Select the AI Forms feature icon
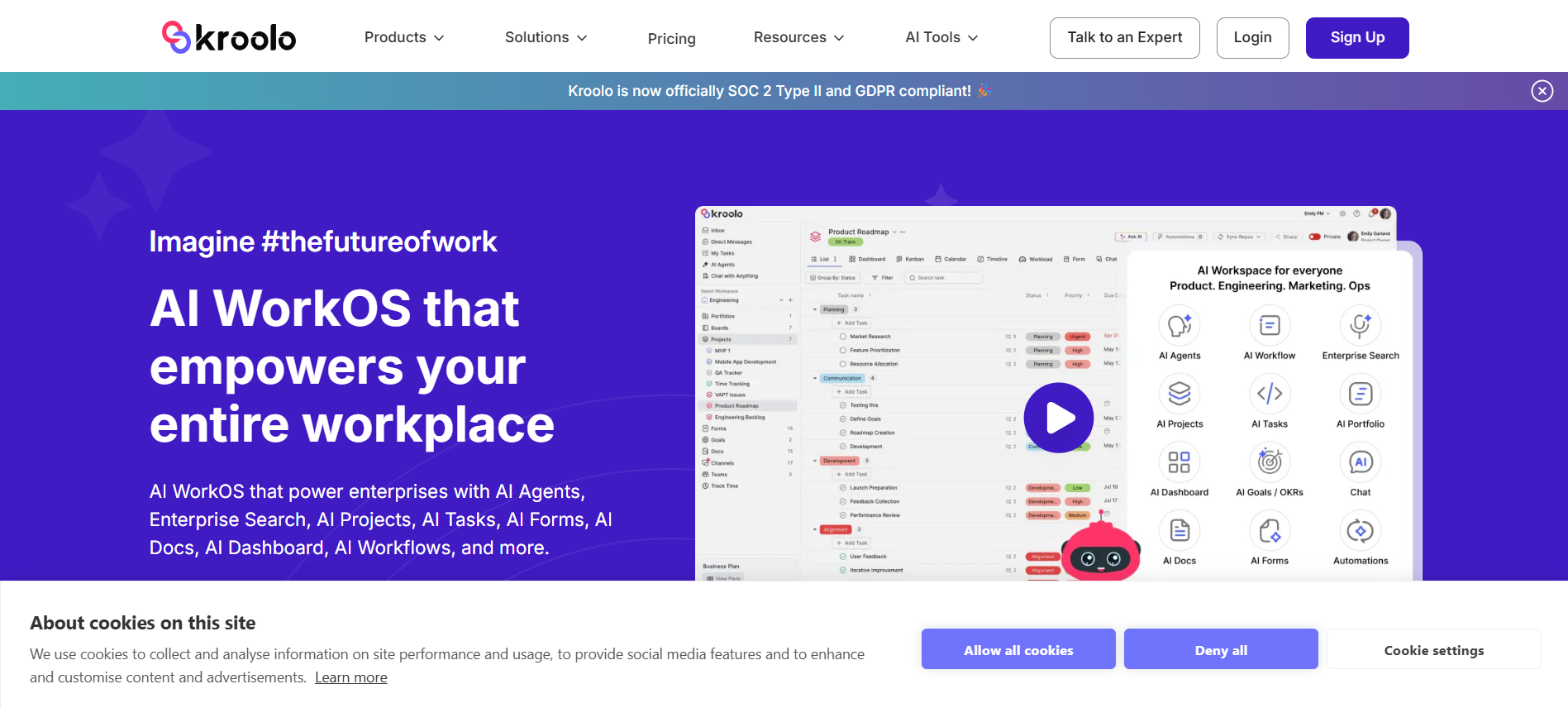Viewport: 1568px width, 708px height. pos(1270,531)
